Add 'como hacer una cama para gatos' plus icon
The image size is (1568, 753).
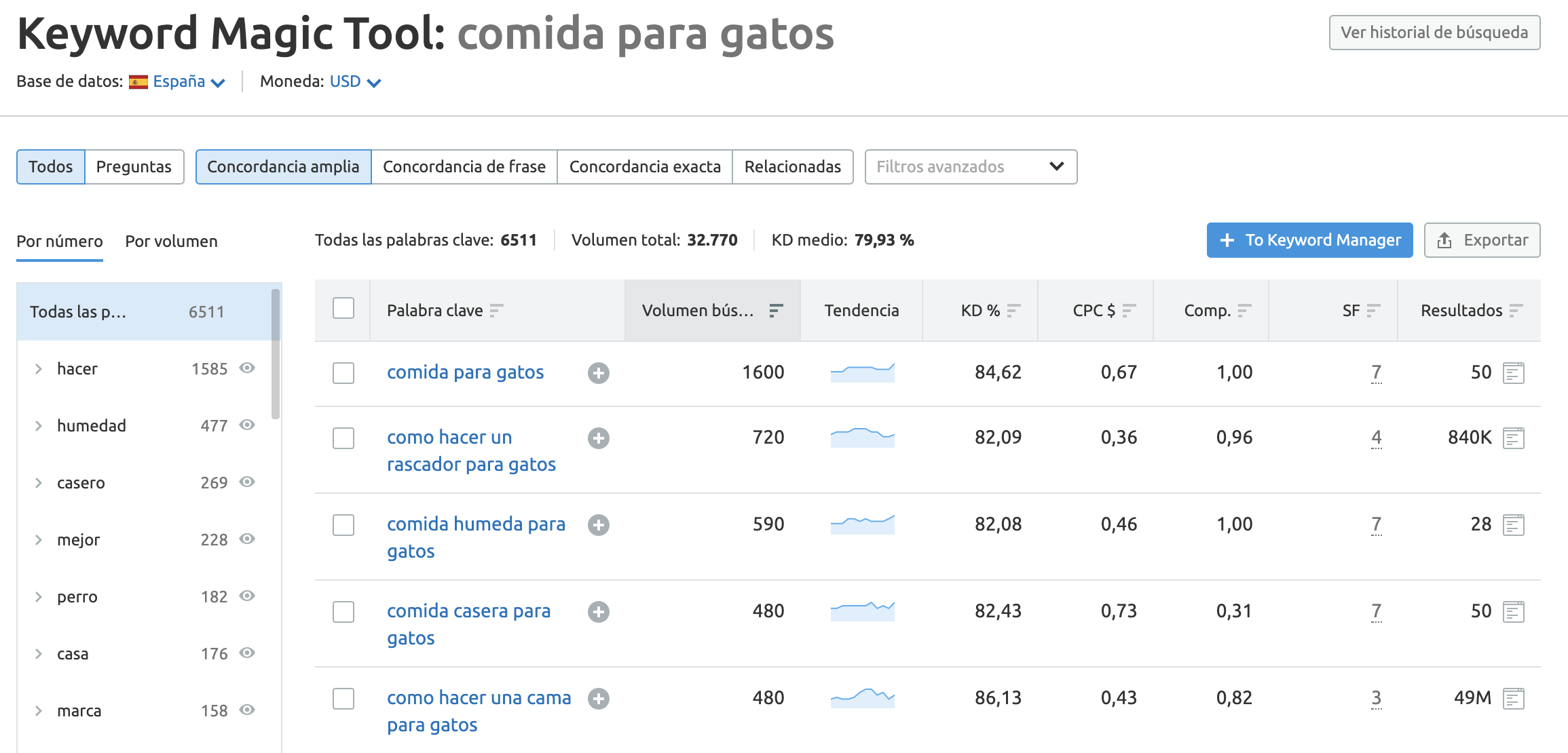pos(598,699)
